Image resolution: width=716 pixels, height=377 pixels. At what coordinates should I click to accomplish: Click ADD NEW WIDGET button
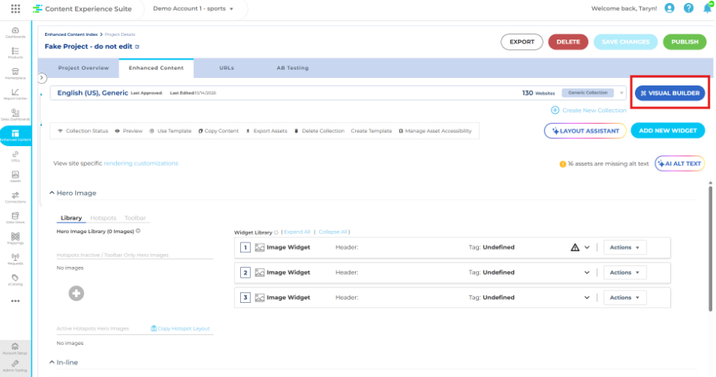[668, 131]
